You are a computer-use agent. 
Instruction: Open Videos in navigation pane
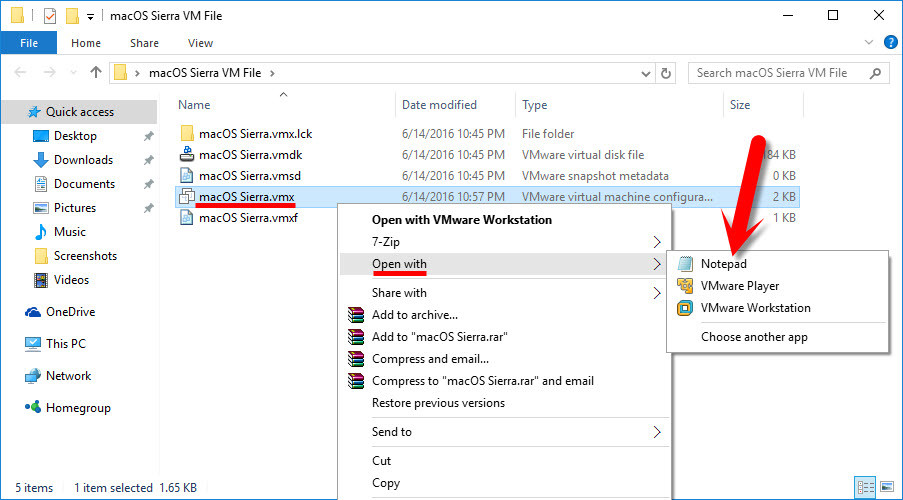(71, 280)
